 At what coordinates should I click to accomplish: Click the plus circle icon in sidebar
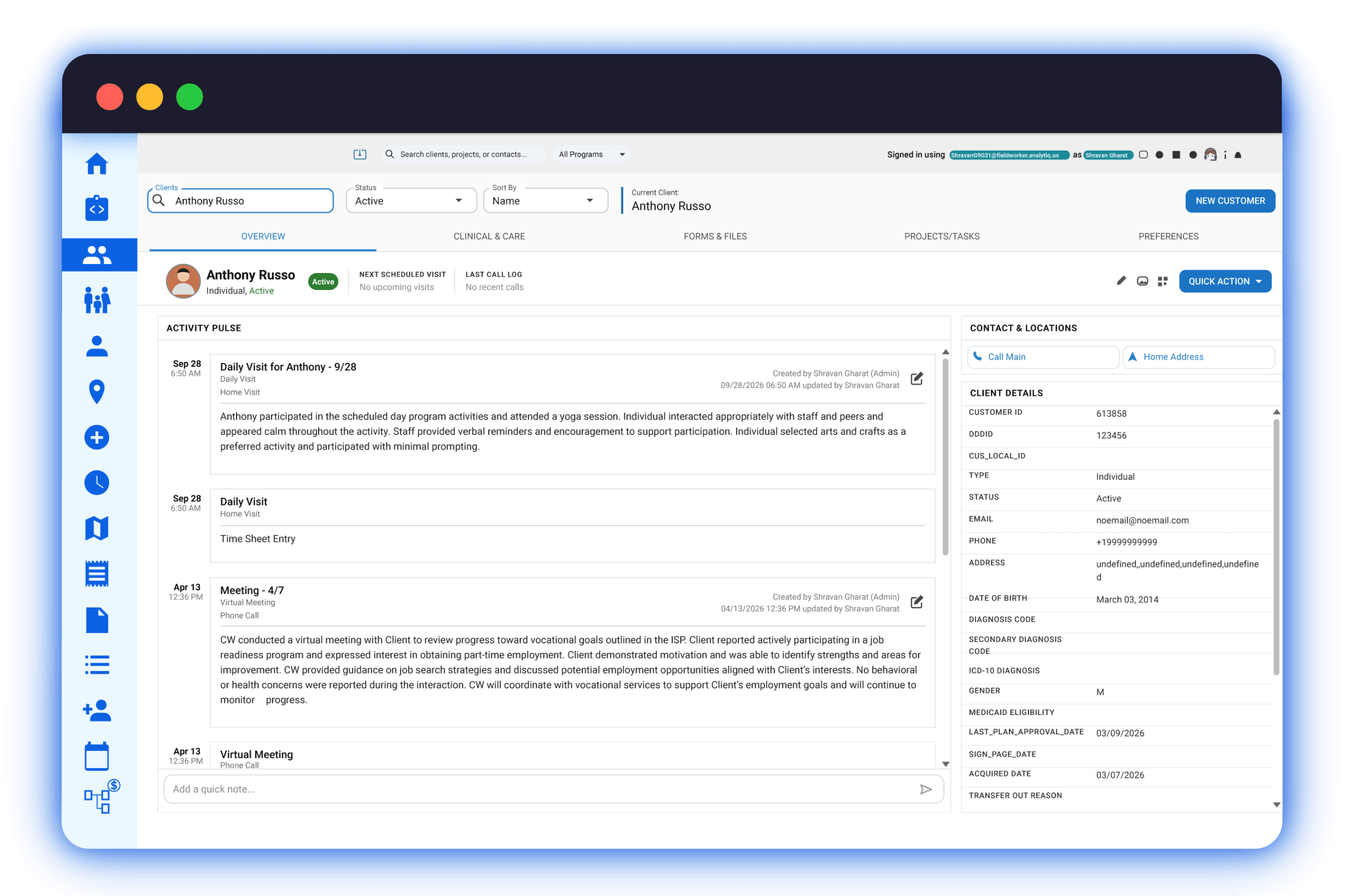point(96,438)
